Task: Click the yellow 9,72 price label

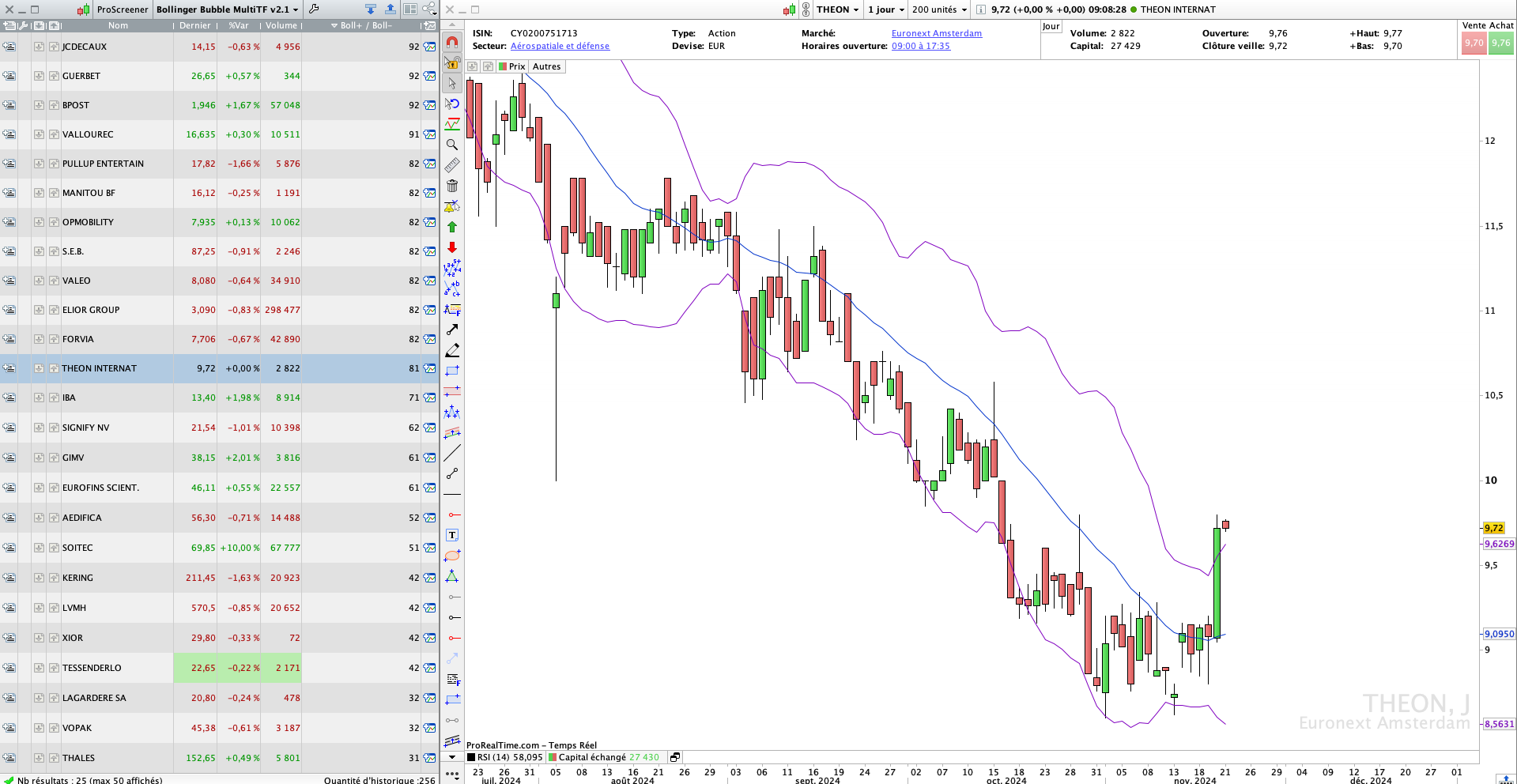Action: [x=1493, y=528]
